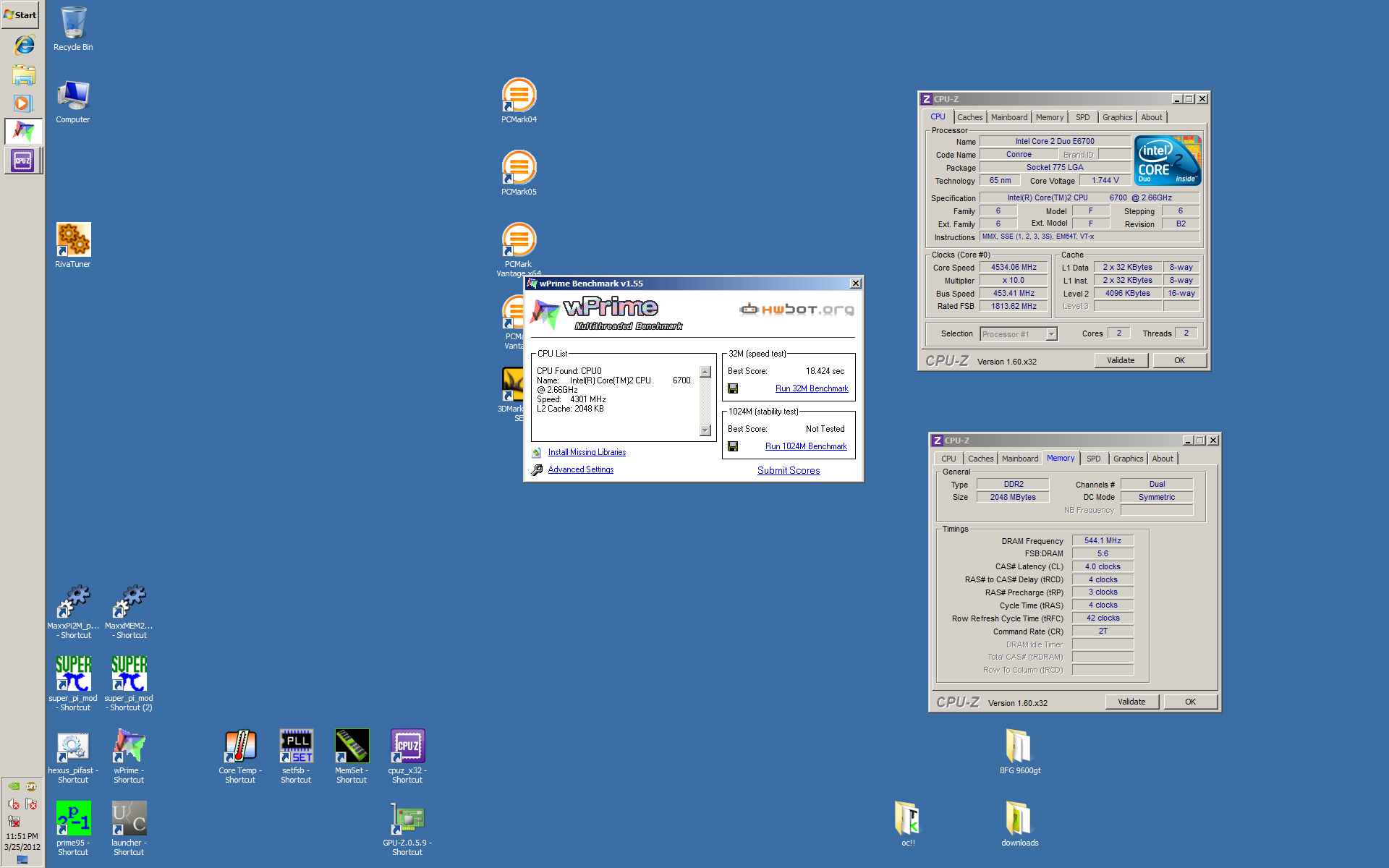Open the oc!! folder
1389x868 pixels.
[908, 824]
